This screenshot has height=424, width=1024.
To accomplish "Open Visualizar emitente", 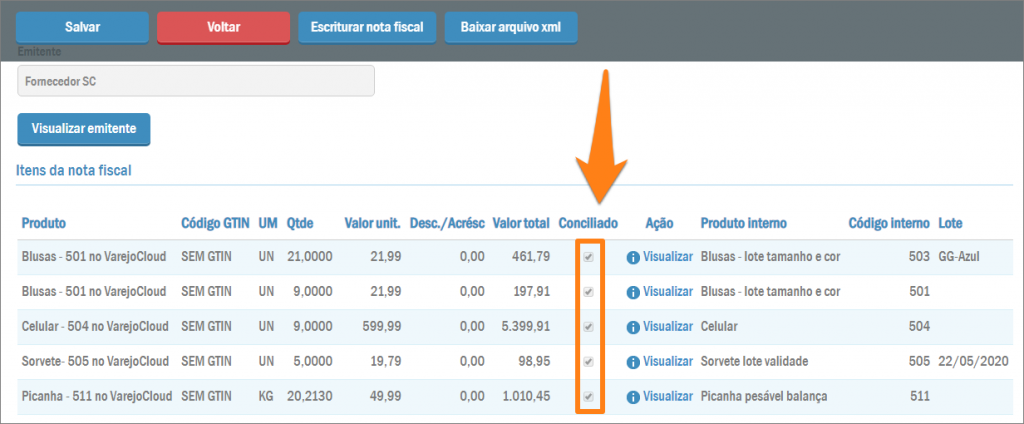I will click(x=84, y=129).
